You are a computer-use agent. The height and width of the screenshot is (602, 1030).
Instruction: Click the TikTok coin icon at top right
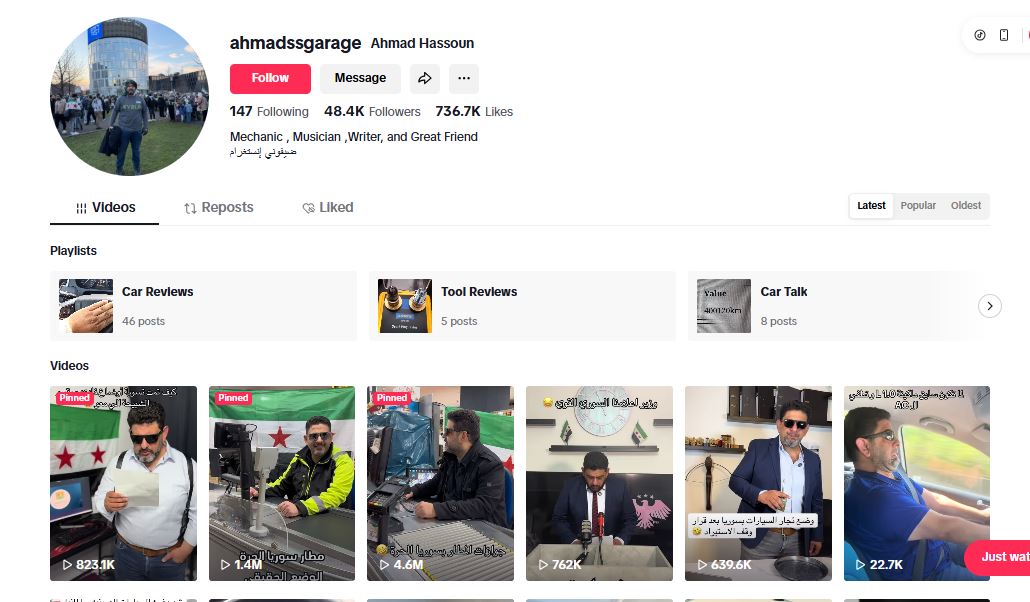click(x=979, y=35)
